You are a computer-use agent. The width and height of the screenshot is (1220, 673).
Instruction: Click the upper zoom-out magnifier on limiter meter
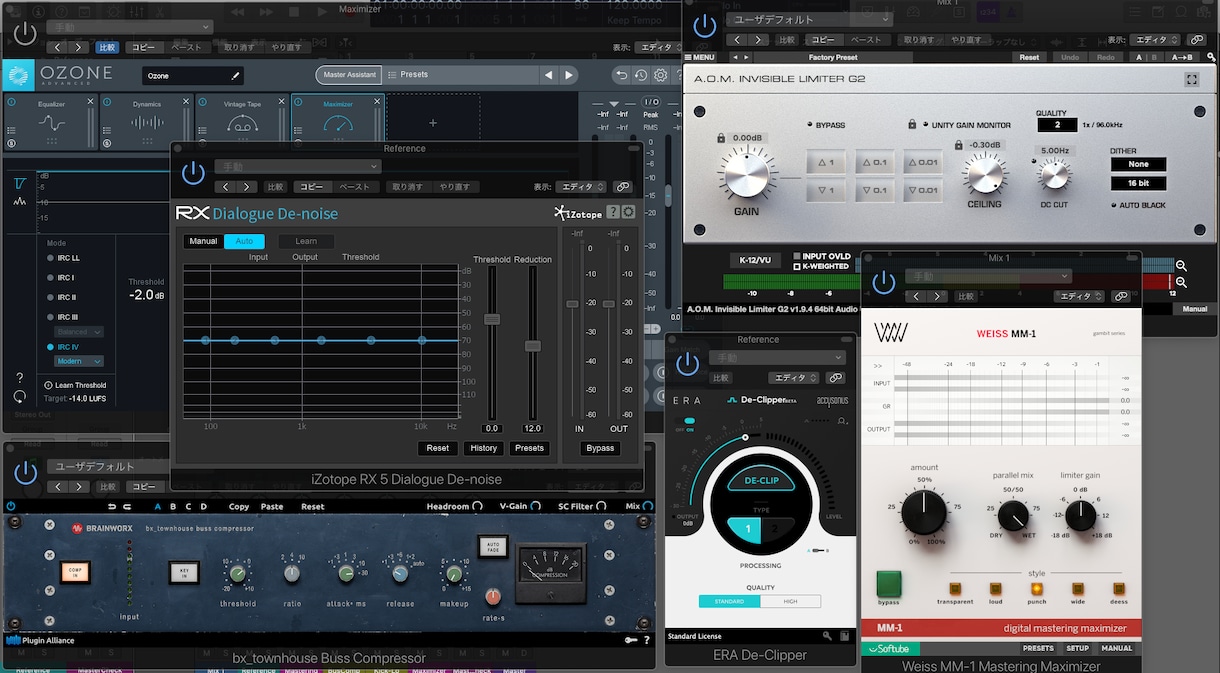point(1181,266)
